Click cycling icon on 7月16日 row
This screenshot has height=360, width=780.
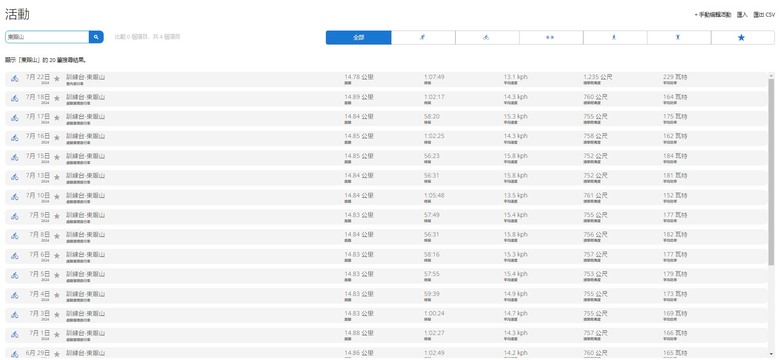coord(15,138)
